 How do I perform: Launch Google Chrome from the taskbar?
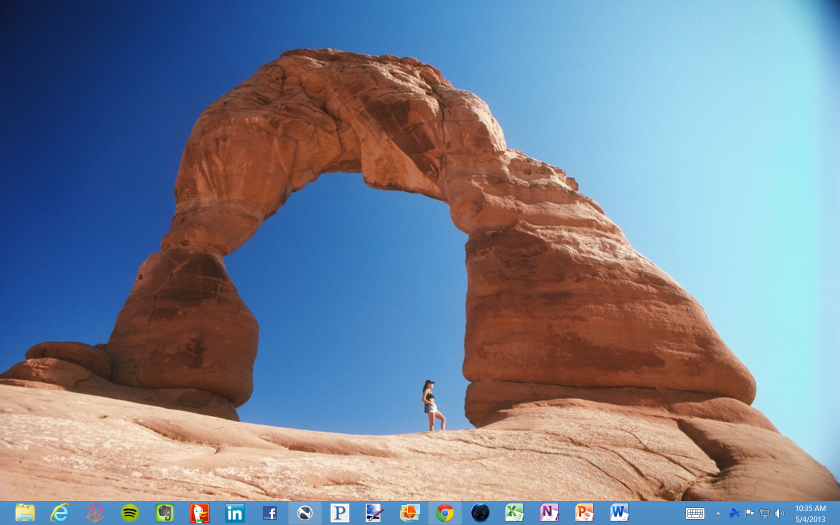pos(445,513)
